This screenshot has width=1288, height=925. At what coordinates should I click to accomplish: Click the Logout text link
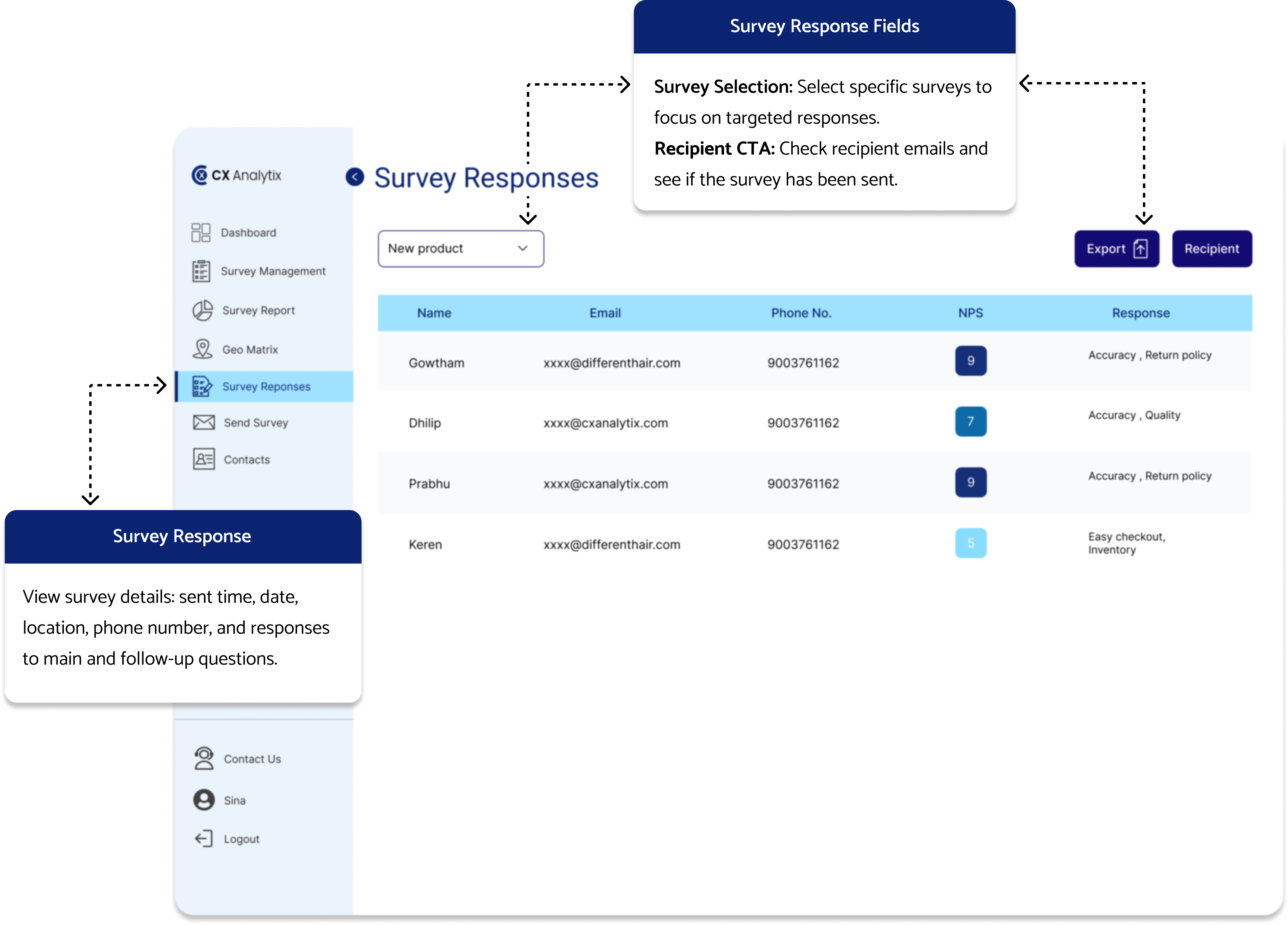241,839
